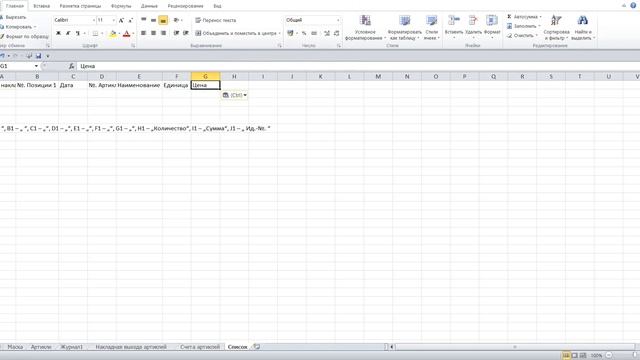Screen dimensions: 640x360
Task: Apply the red font color swatch
Action: click(127, 33)
